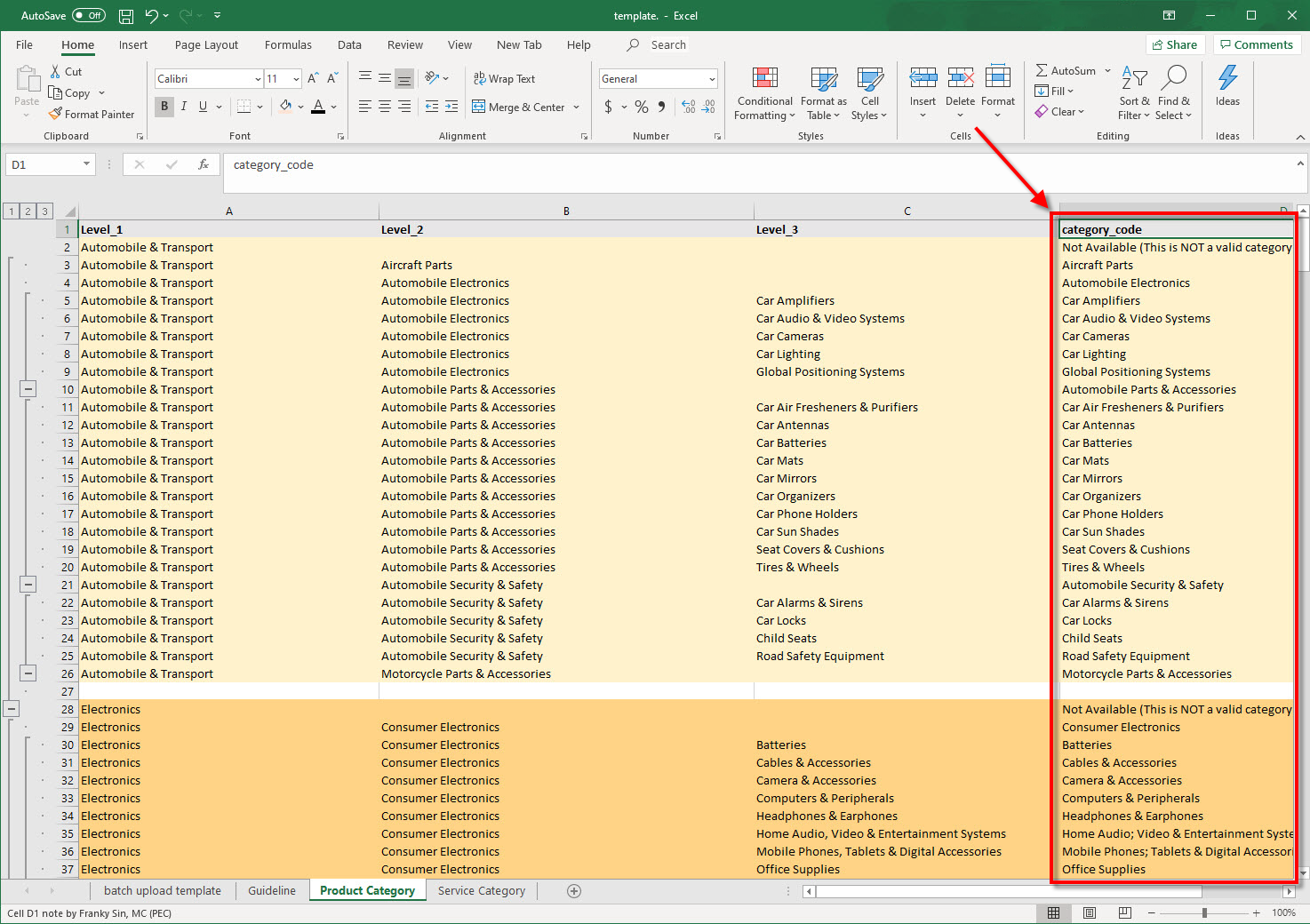Toggle the AutoSave switch
Image resolution: width=1310 pixels, height=924 pixels.
88,16
